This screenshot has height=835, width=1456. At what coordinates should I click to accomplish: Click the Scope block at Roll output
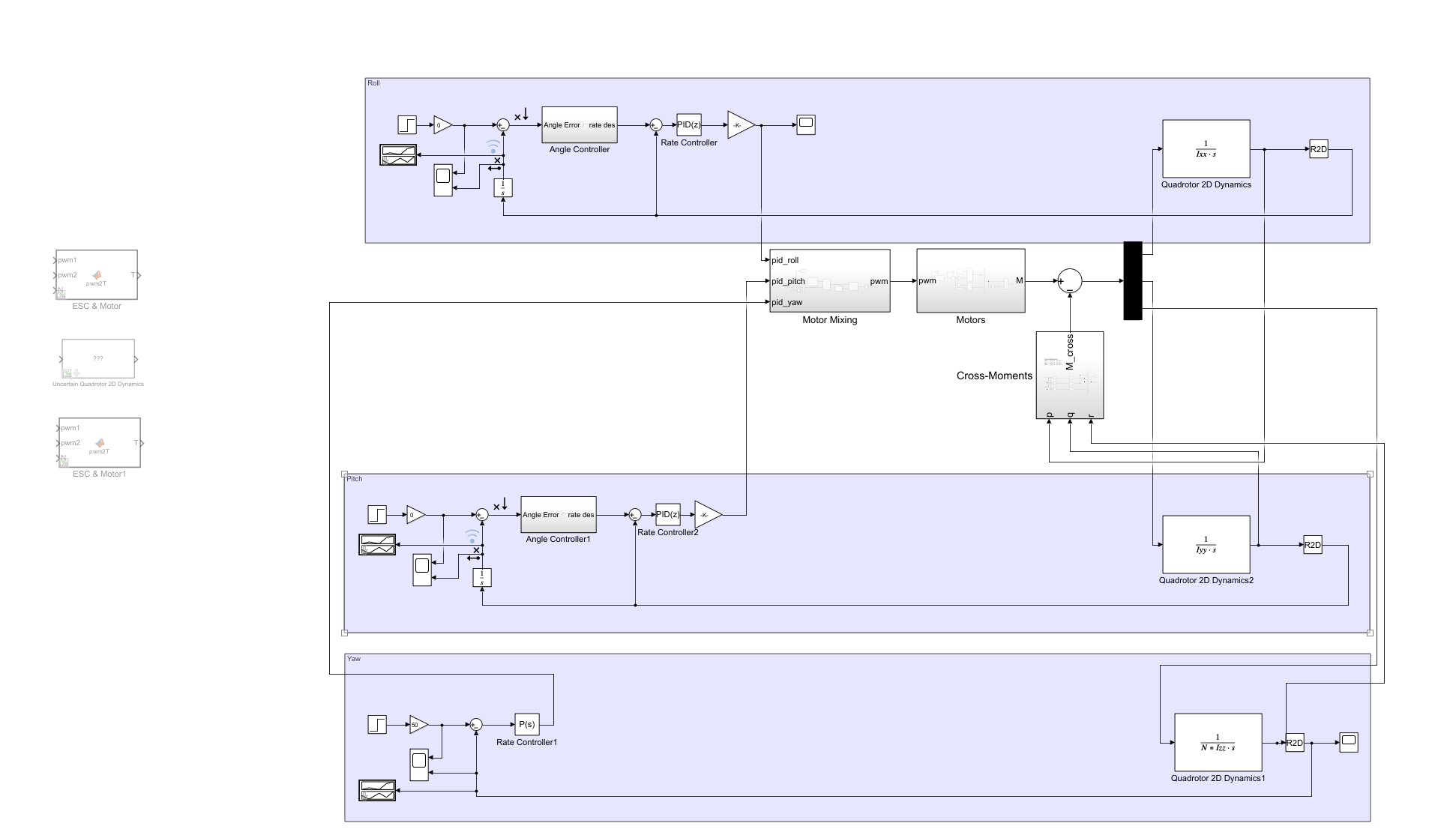[x=806, y=124]
